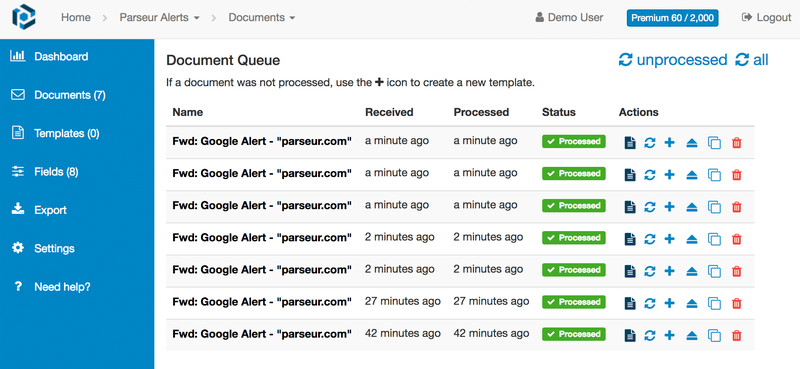Click the refresh icon beside all

(742, 60)
